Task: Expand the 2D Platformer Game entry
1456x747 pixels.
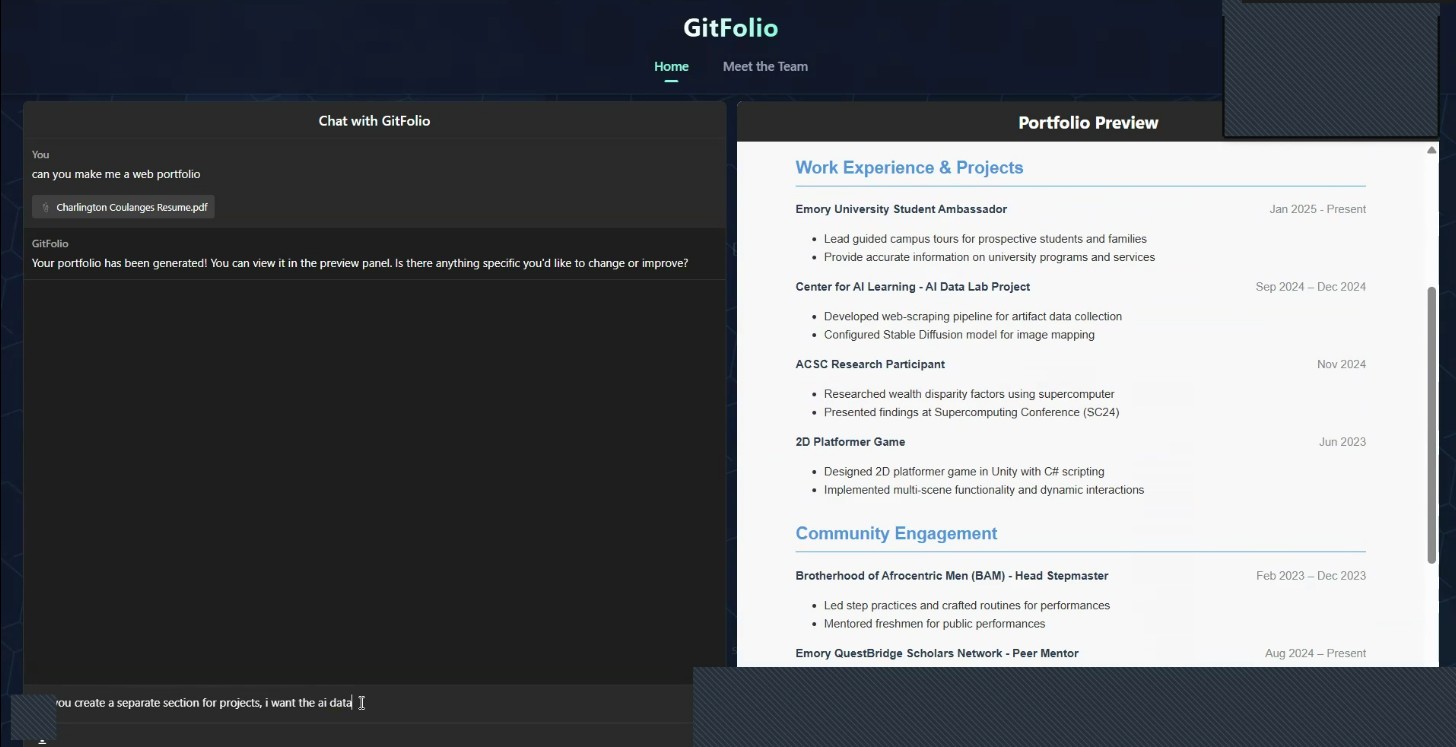Action: 850,441
